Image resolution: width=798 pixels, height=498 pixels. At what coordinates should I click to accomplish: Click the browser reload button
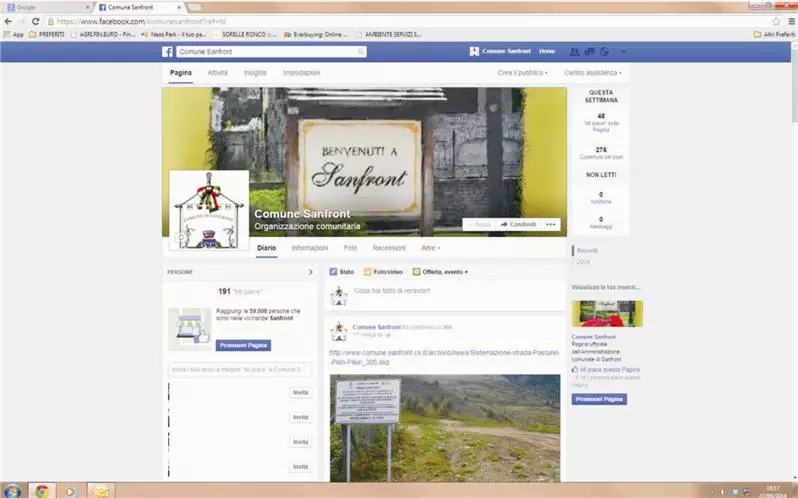click(35, 20)
